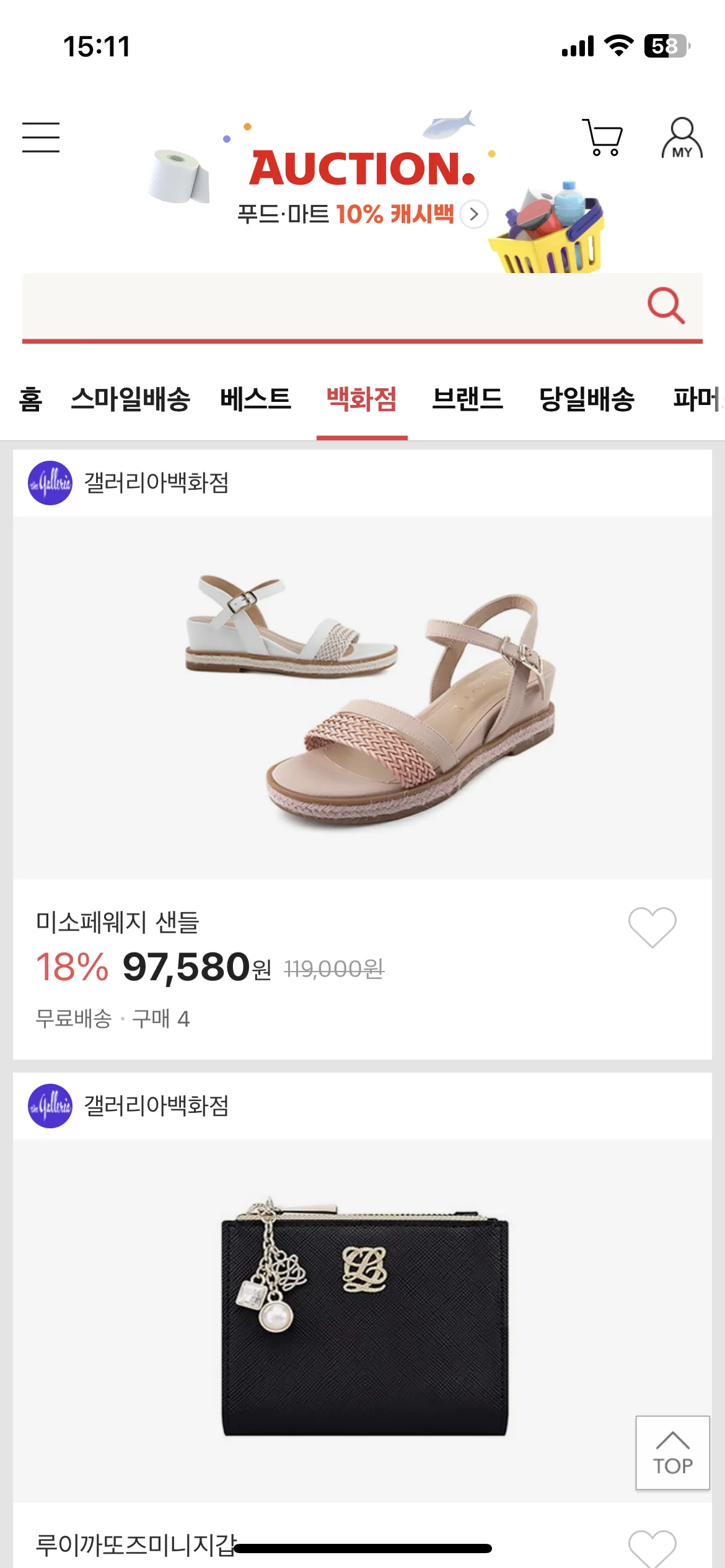Viewport: 725px width, 1568px height.
Task: Focus the search input field
Action: point(328,306)
